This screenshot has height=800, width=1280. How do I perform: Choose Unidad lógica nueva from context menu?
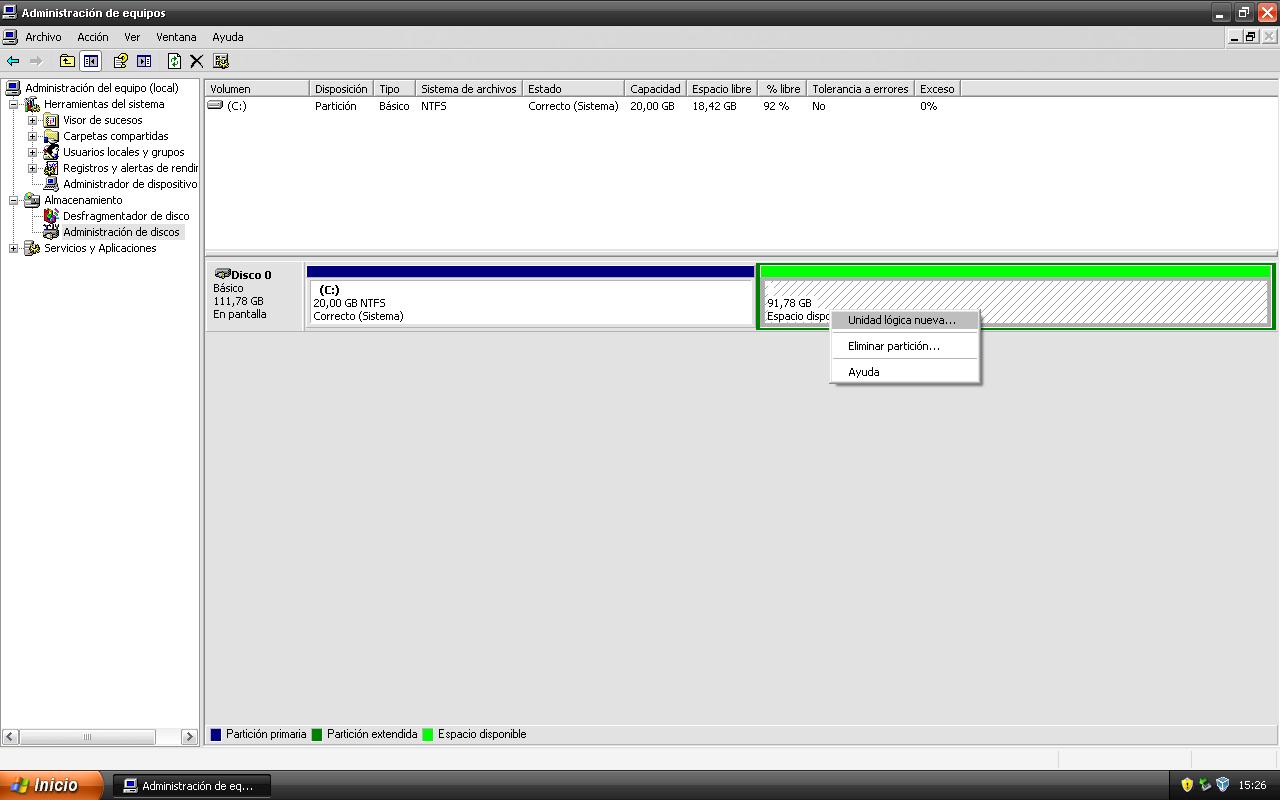[x=901, y=320]
